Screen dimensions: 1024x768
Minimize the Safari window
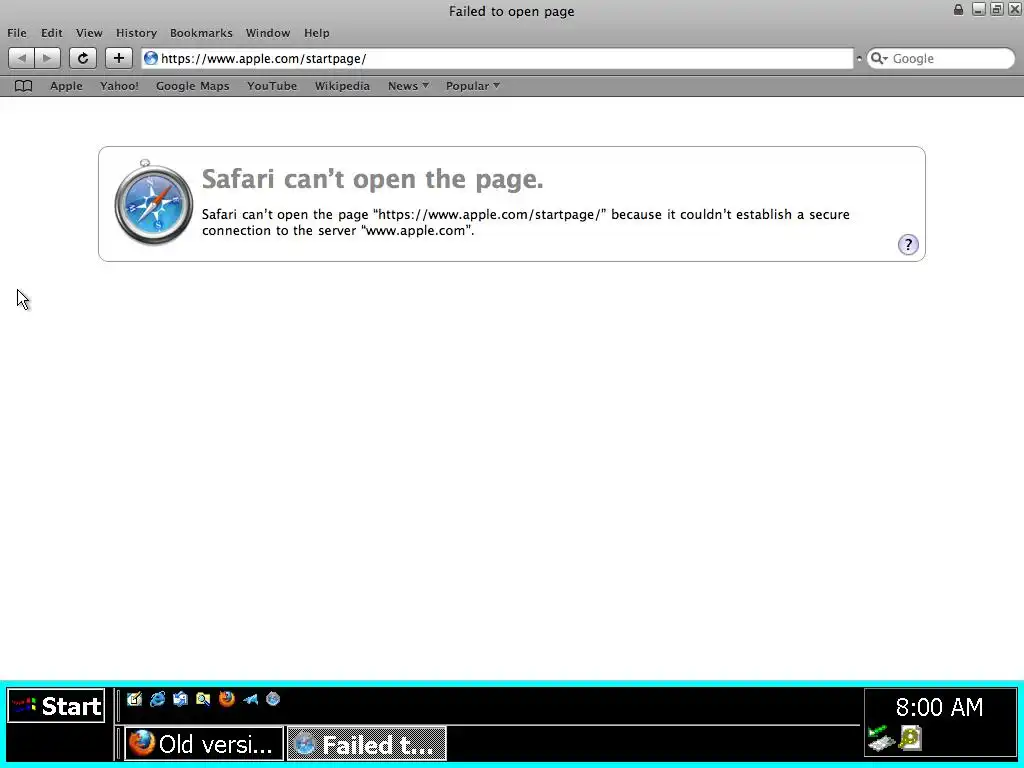click(978, 9)
